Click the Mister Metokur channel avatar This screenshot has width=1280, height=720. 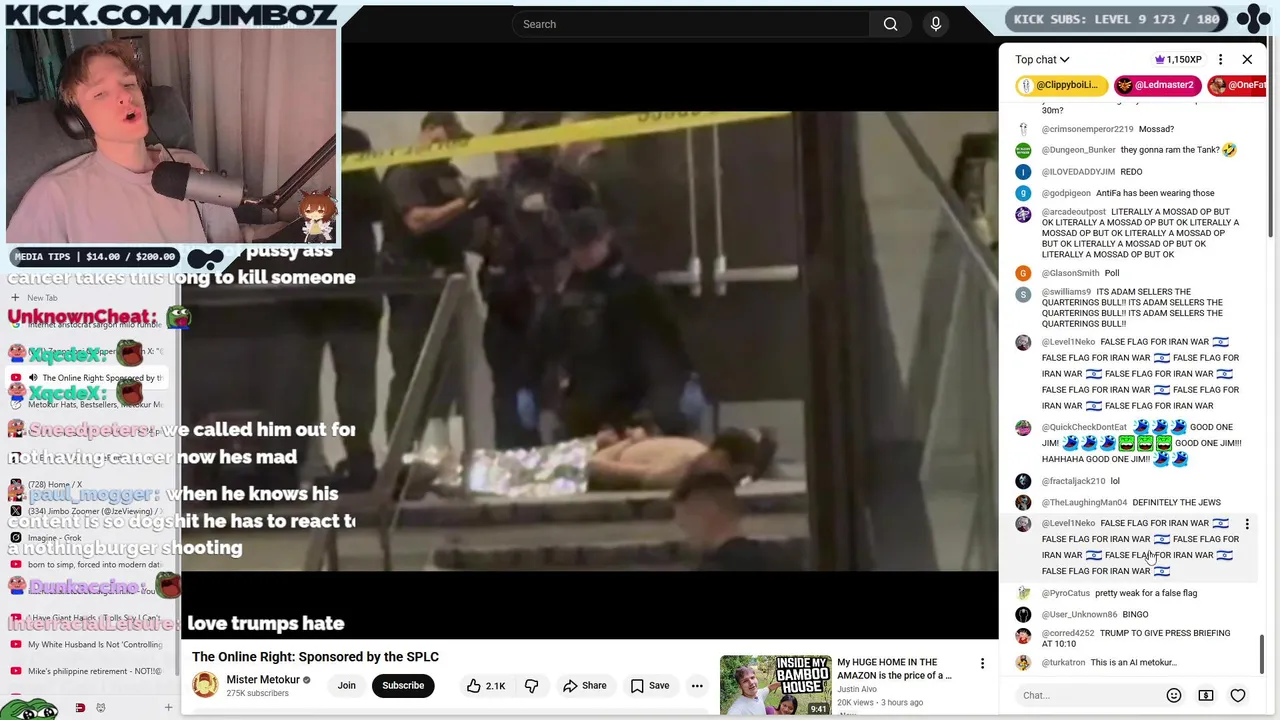pyautogui.click(x=205, y=685)
